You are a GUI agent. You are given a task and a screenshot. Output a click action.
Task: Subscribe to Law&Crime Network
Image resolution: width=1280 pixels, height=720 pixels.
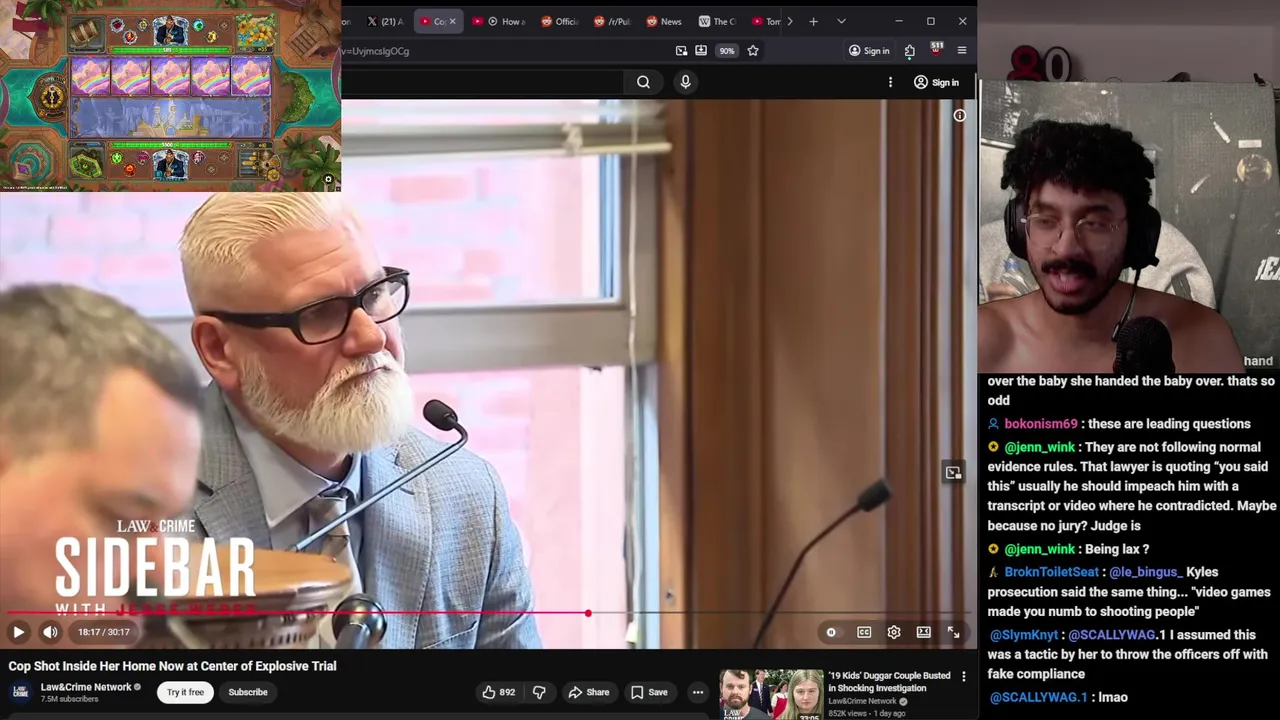[x=248, y=692]
